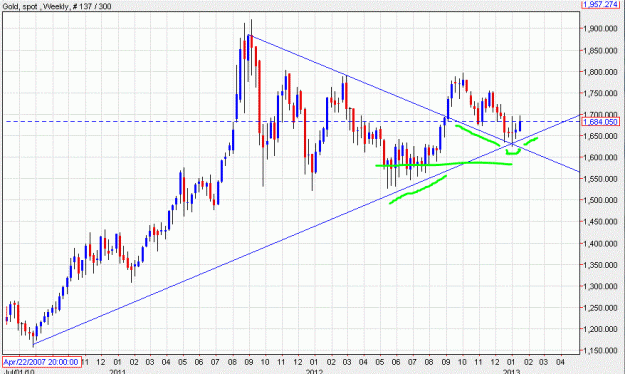Click the 1,450.000 price axis label
625x374 pixels.
pyautogui.click(x=601, y=222)
